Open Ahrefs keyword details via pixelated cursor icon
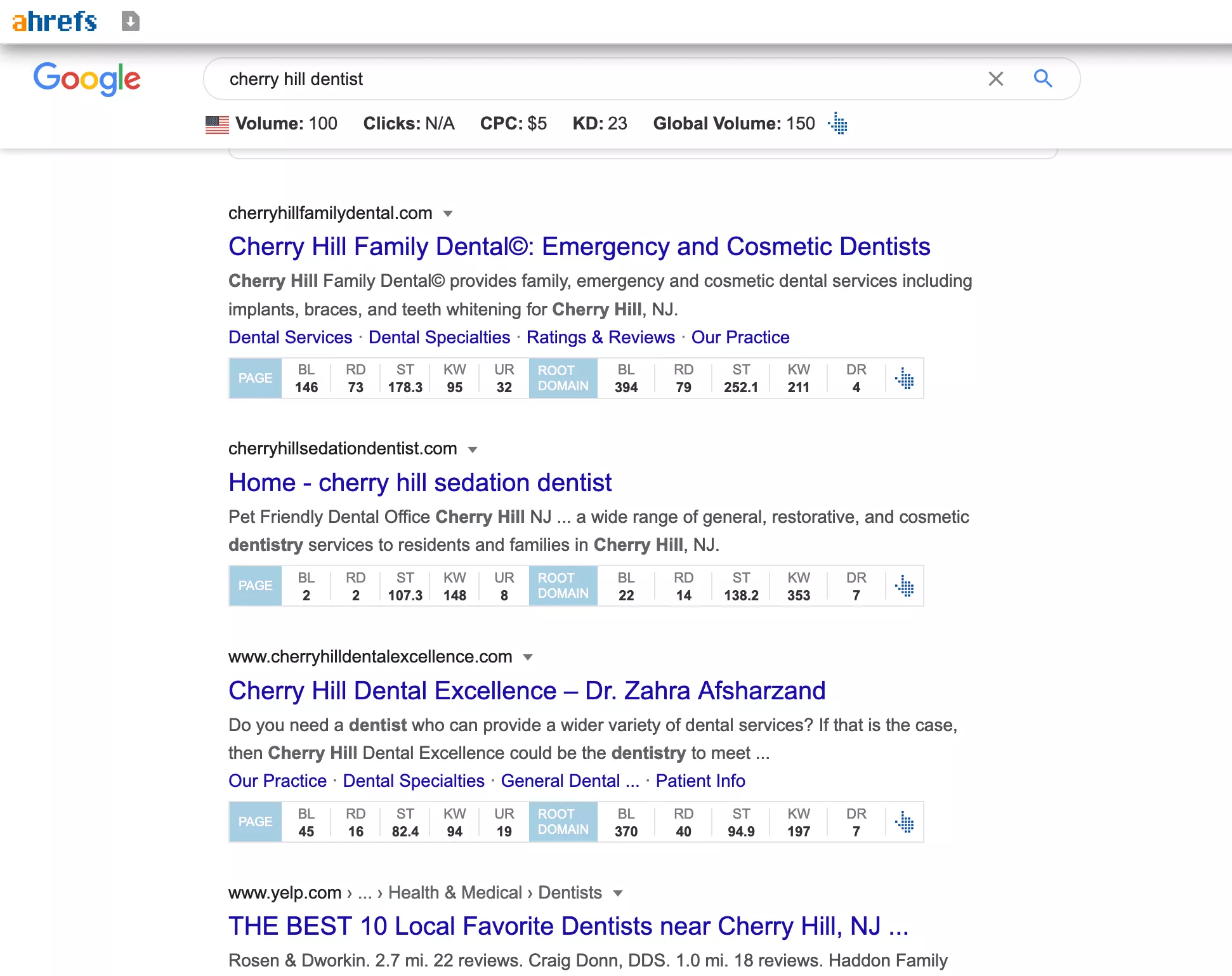The image size is (1232, 976). coord(837,124)
